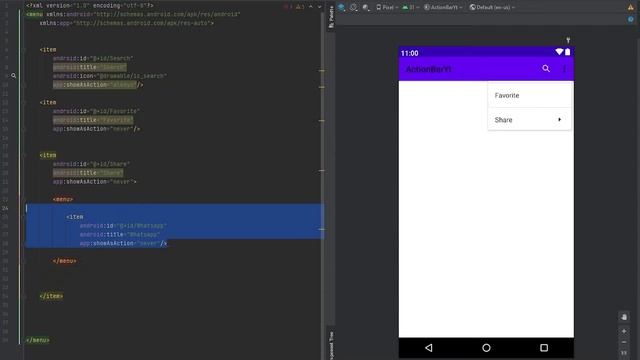Click the nested </menu> closing tag
This screenshot has width=640, height=360.
coord(64,261)
